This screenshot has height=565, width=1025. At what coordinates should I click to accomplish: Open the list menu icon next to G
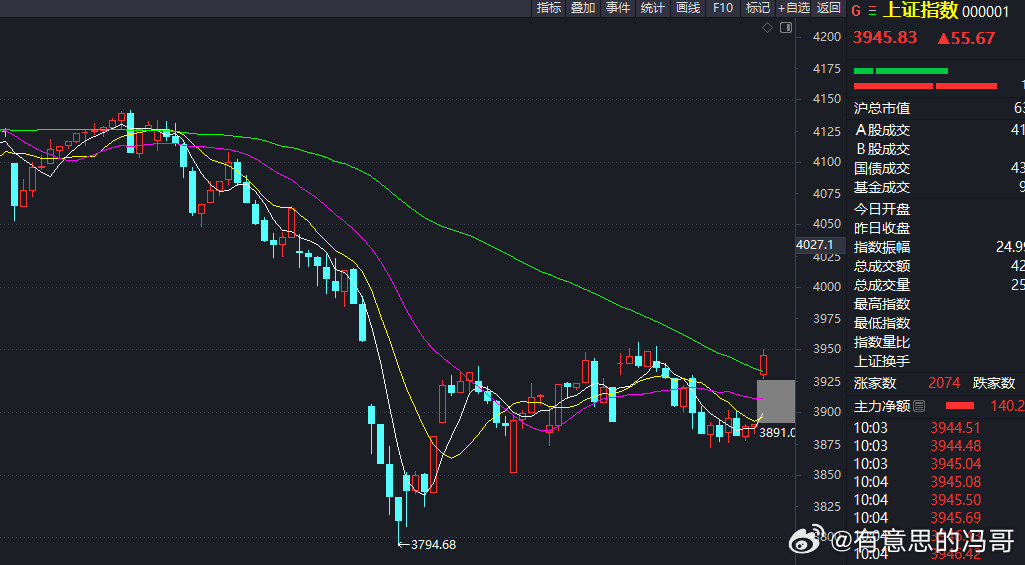(x=871, y=10)
